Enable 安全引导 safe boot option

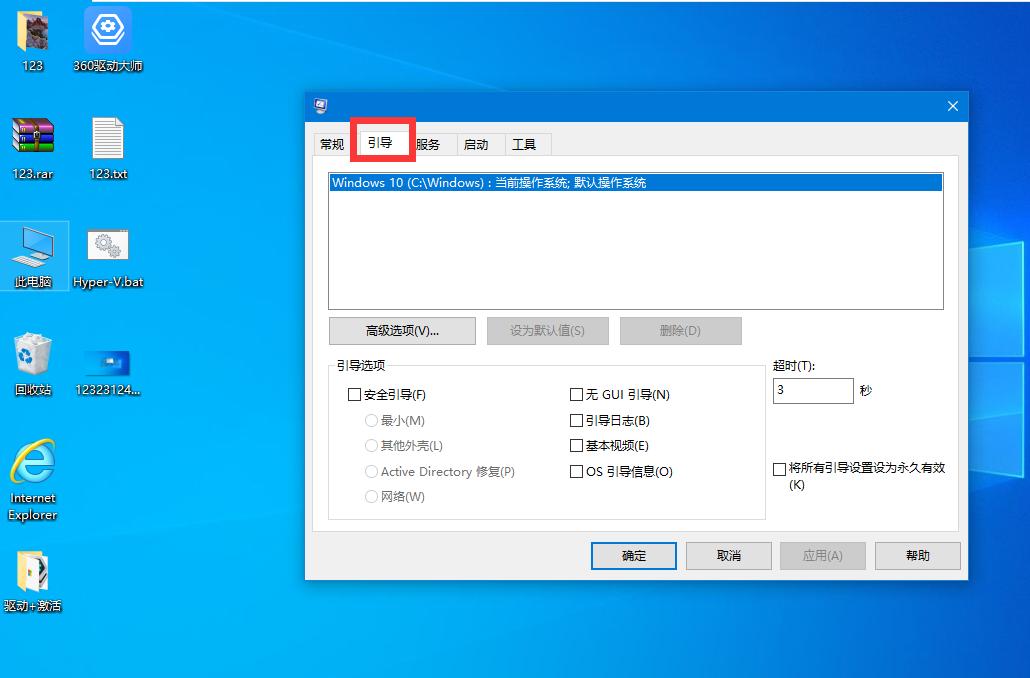coord(355,394)
